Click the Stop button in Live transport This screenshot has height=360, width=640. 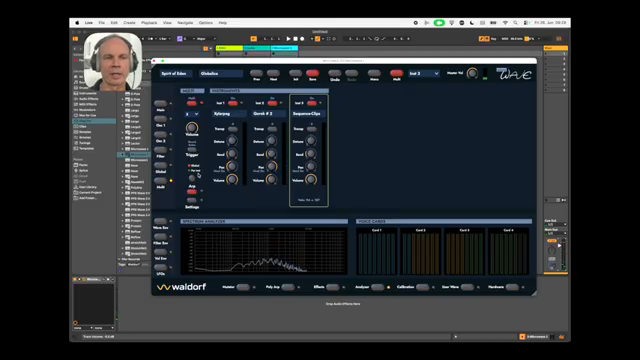click(295, 39)
